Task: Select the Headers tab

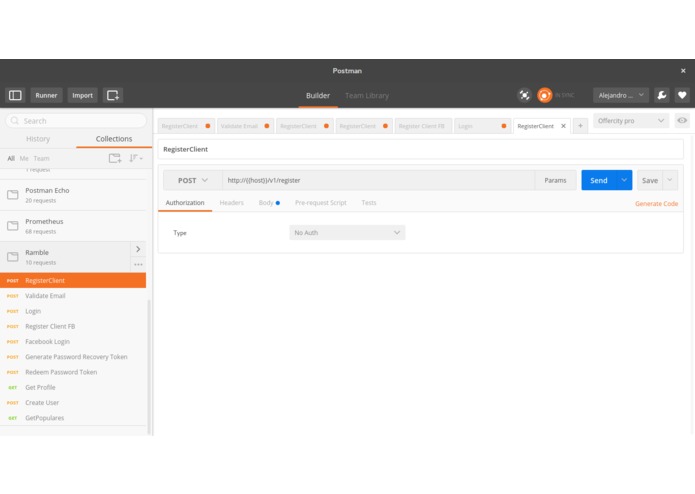Action: pos(232,203)
